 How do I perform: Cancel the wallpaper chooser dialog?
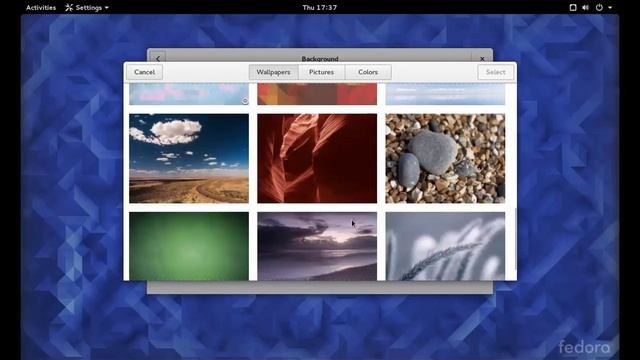coord(144,72)
